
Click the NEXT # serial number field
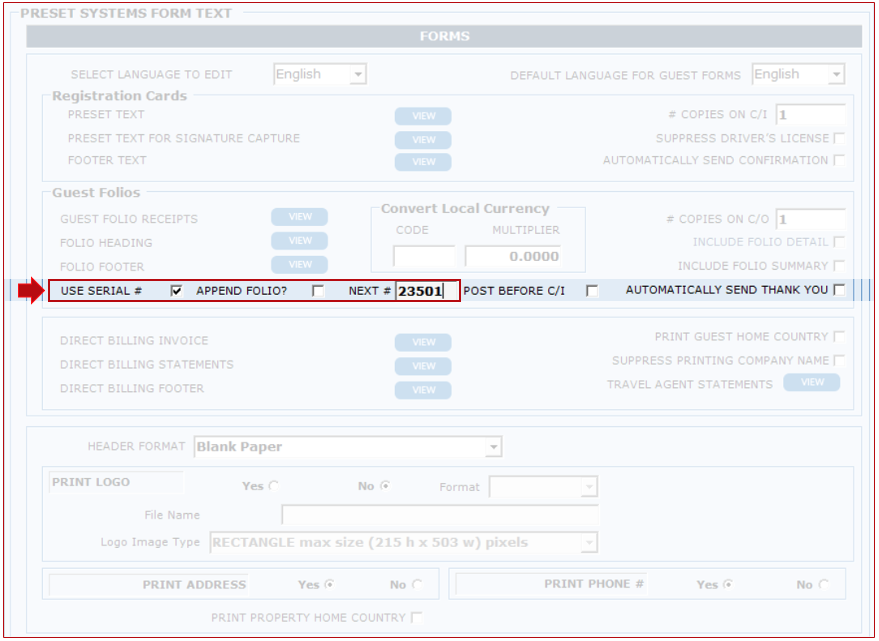click(x=426, y=291)
